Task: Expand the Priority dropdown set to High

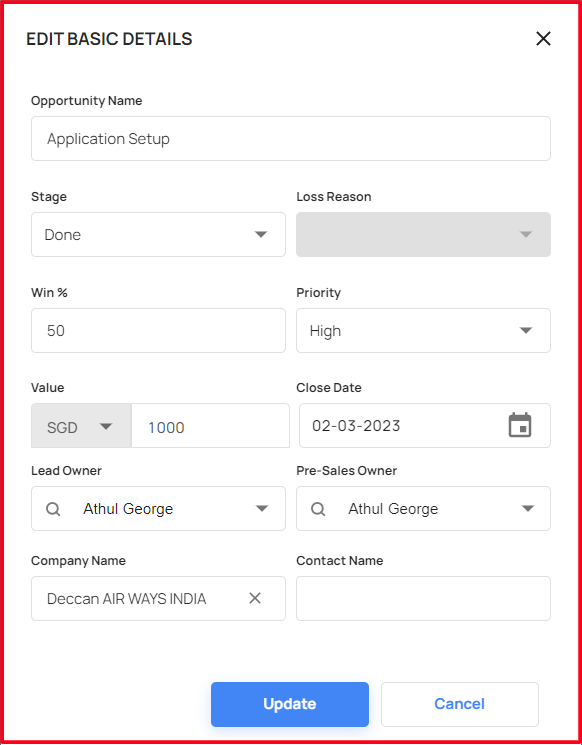Action: 423,331
